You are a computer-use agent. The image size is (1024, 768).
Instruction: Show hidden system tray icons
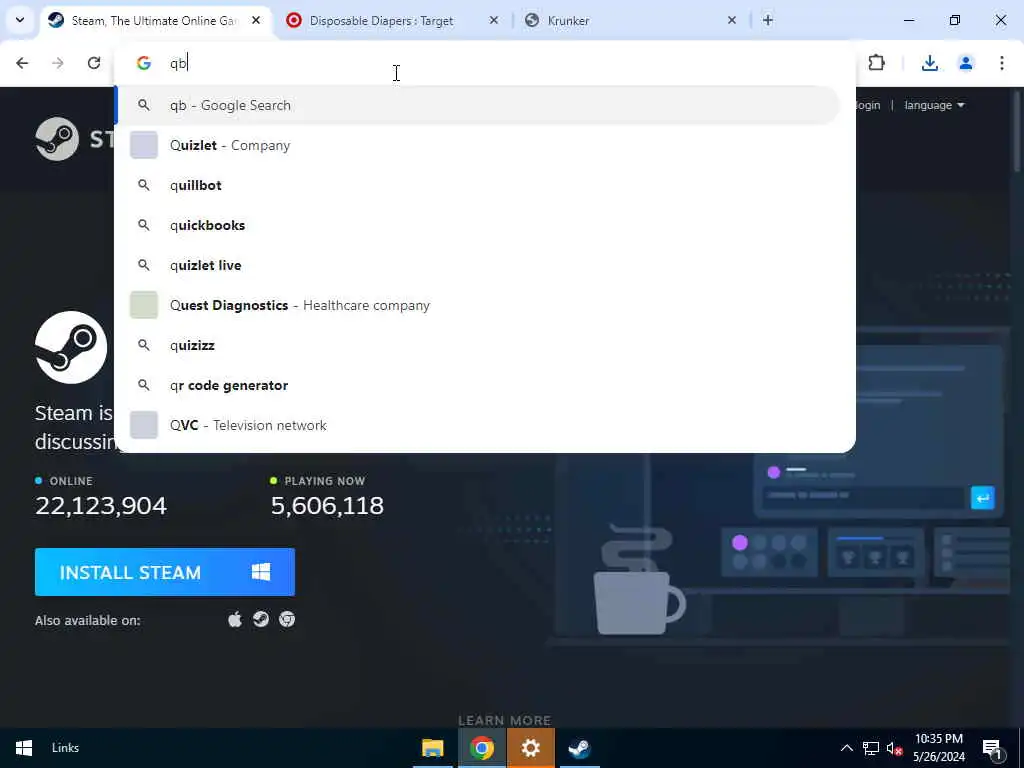pyautogui.click(x=846, y=748)
